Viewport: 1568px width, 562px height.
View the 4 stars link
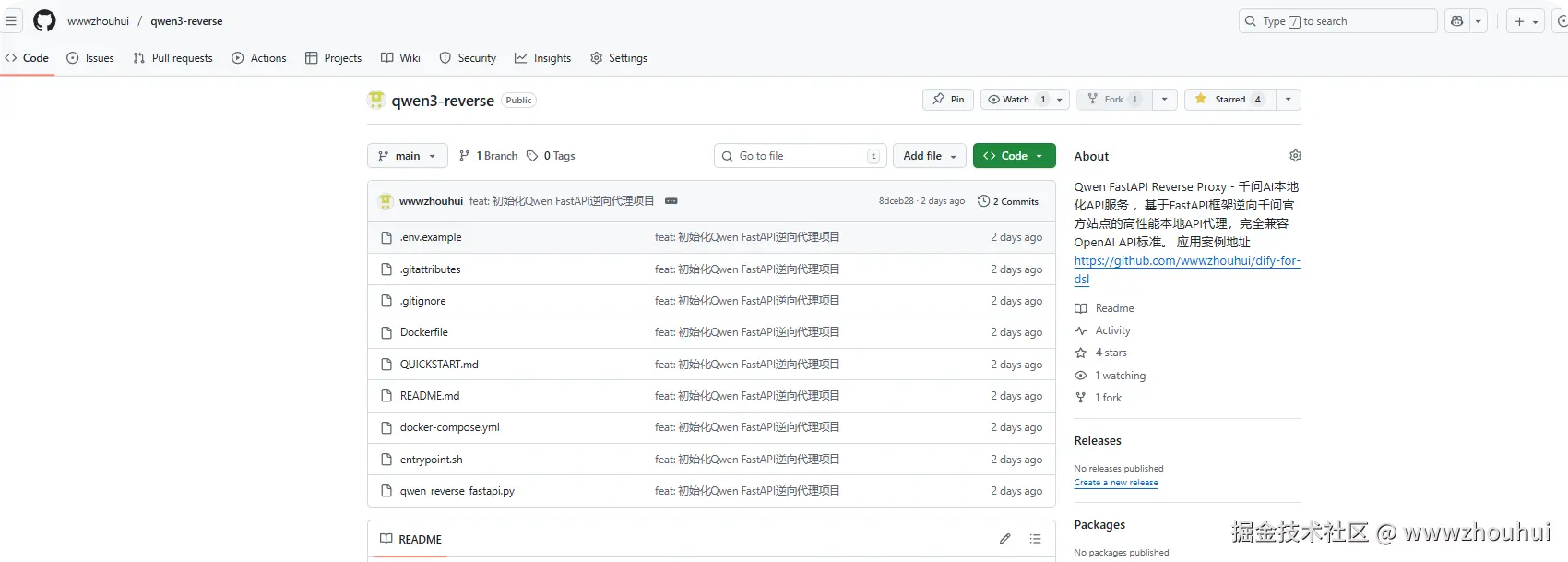coord(1100,353)
